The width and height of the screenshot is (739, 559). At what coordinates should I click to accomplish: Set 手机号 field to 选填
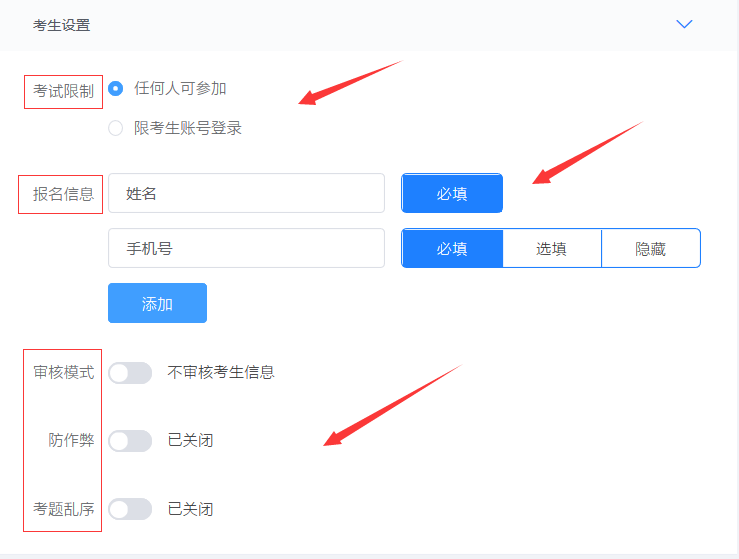[551, 248]
